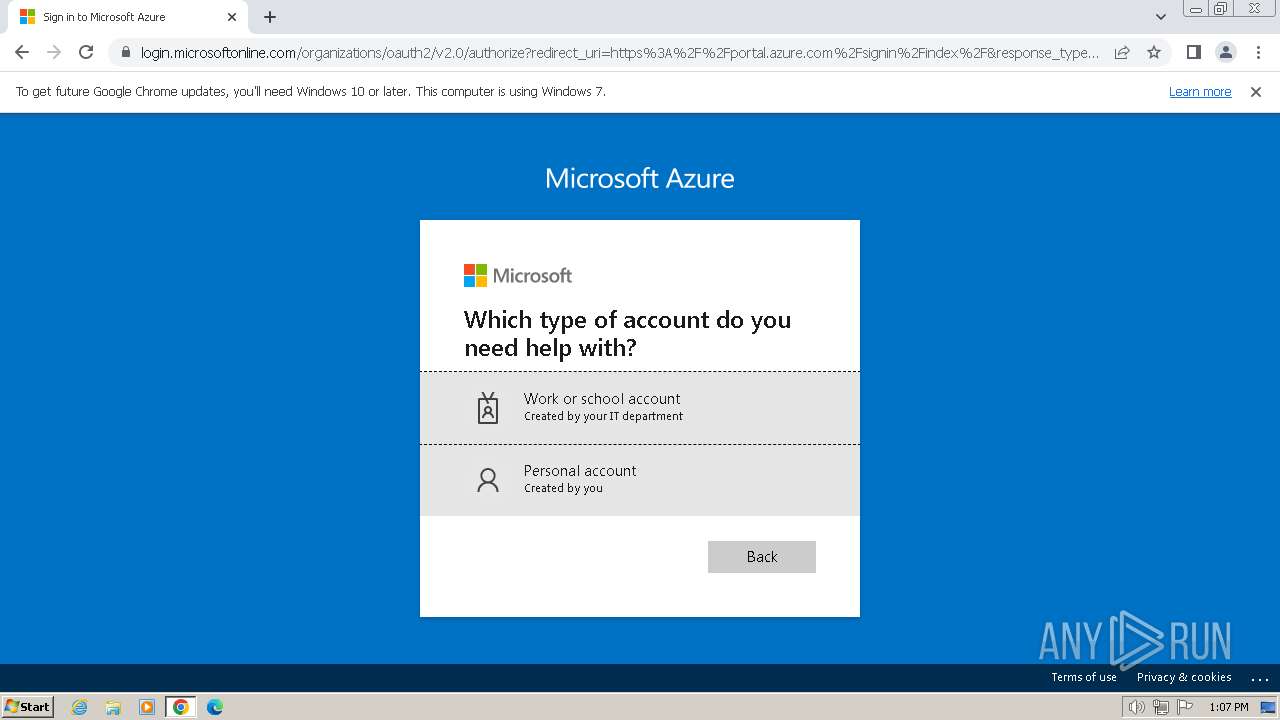This screenshot has height=720, width=1280.
Task: Go back using browser back arrow
Action: tap(22, 52)
